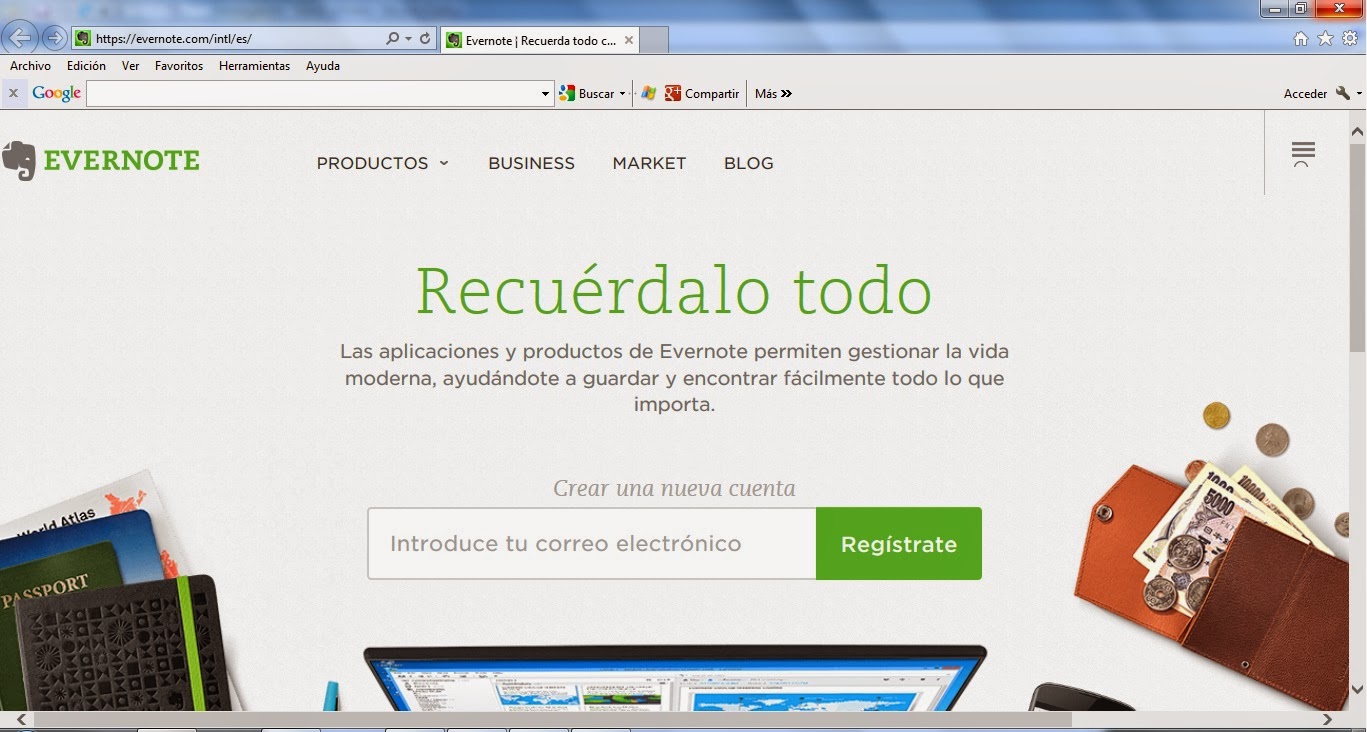
Task: Click the colorful flag icon on Google toolbar
Action: 649,93
